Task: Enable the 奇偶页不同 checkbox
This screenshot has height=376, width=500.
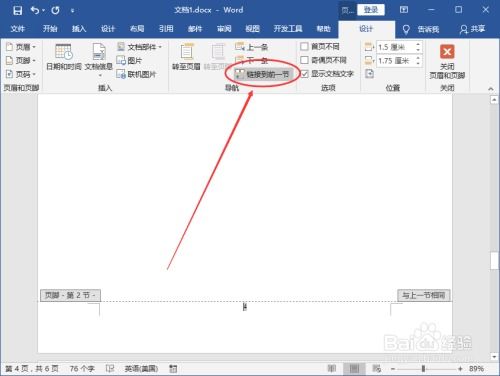Action: (x=304, y=60)
